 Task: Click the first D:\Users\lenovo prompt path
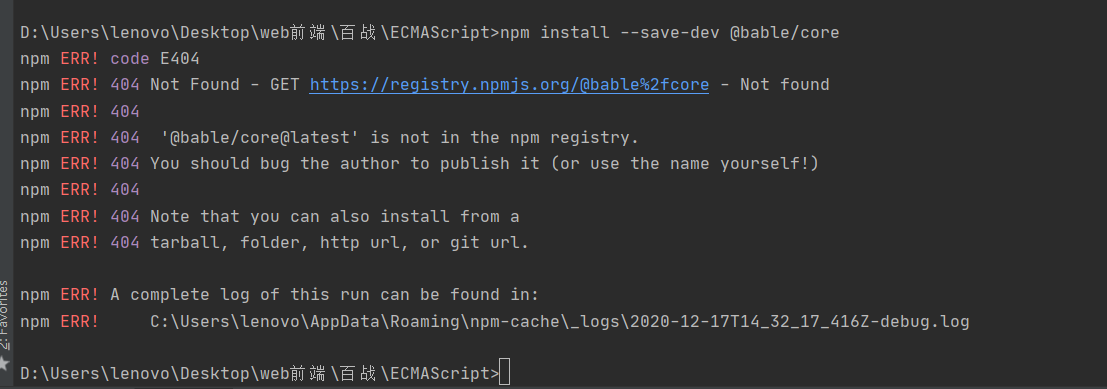coord(260,32)
